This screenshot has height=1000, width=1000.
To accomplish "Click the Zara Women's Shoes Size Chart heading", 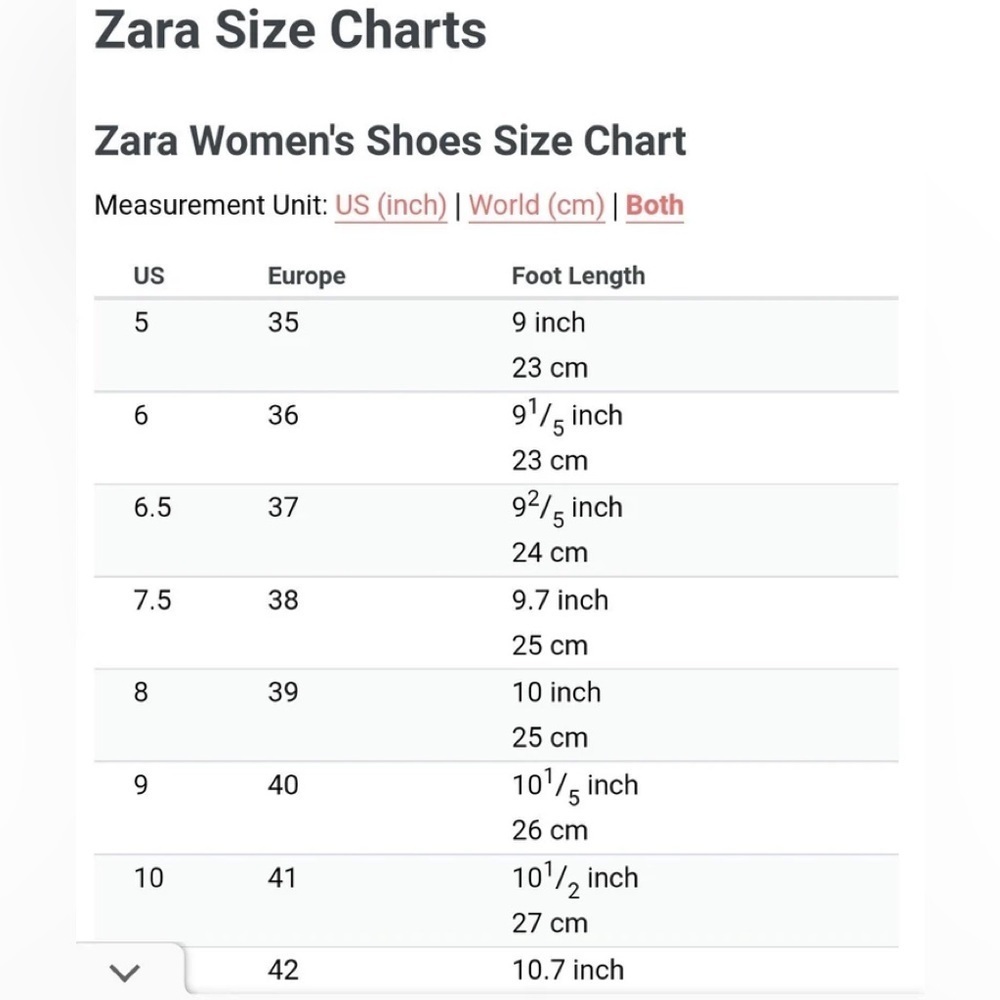I will [390, 140].
